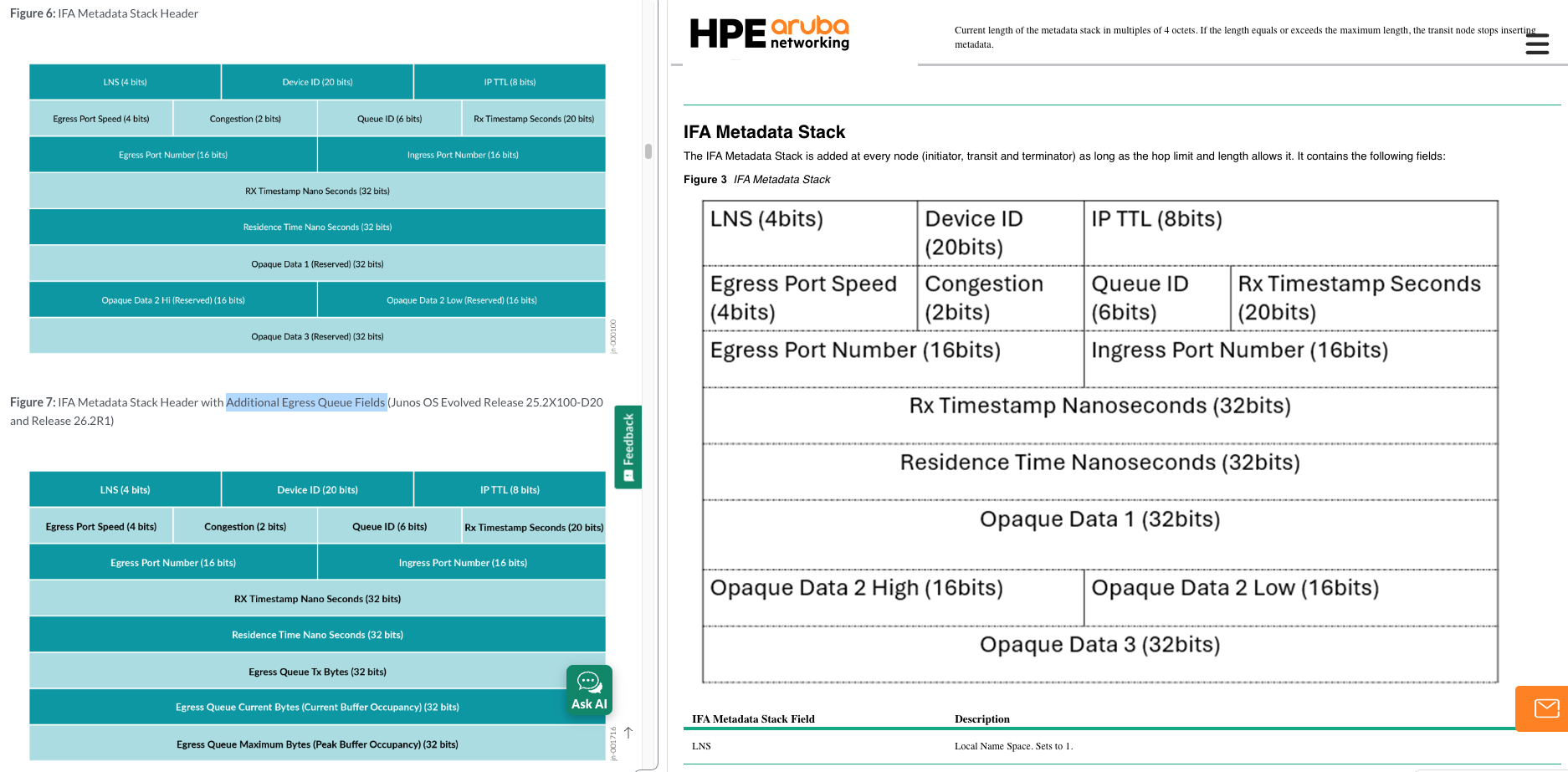Click the IFA Metadata Stack Field column header
This screenshot has height=772, width=1568.
coord(753,719)
